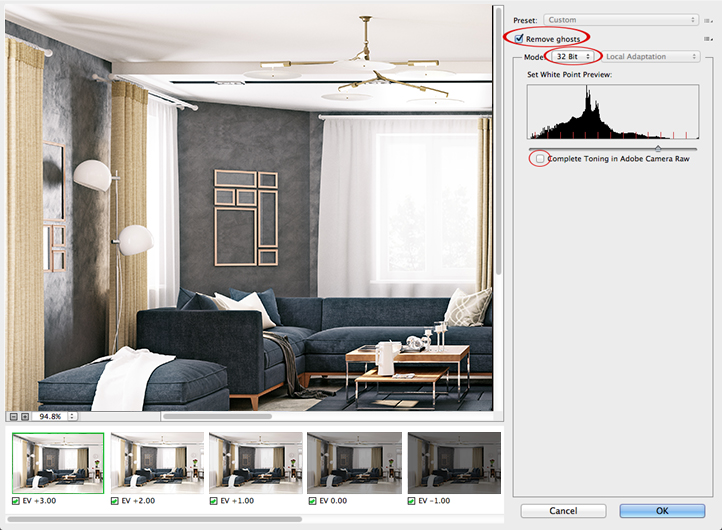Click the Set White Point Preview label
Viewport: 722px width, 530px height.
coord(569,75)
